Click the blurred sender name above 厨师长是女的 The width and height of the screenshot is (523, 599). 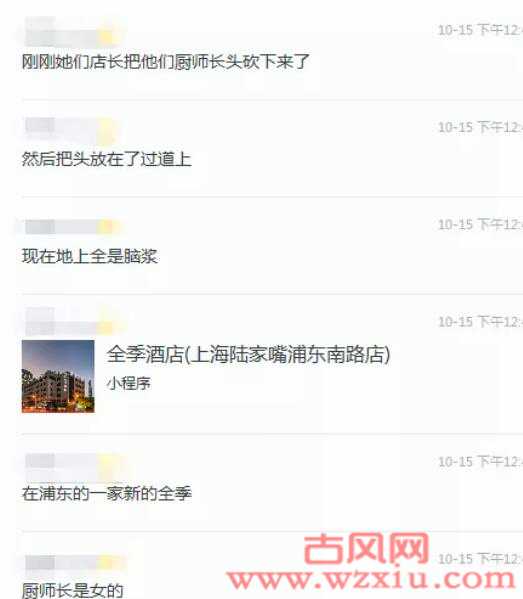[73, 563]
